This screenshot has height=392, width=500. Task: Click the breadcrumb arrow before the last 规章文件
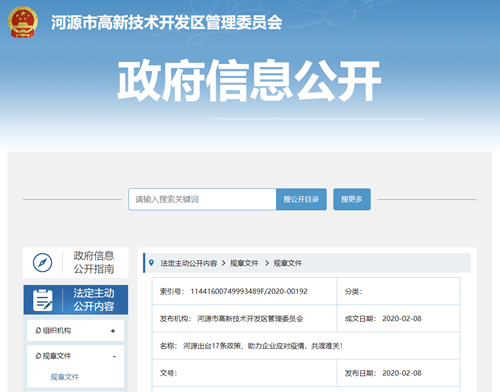click(x=267, y=263)
